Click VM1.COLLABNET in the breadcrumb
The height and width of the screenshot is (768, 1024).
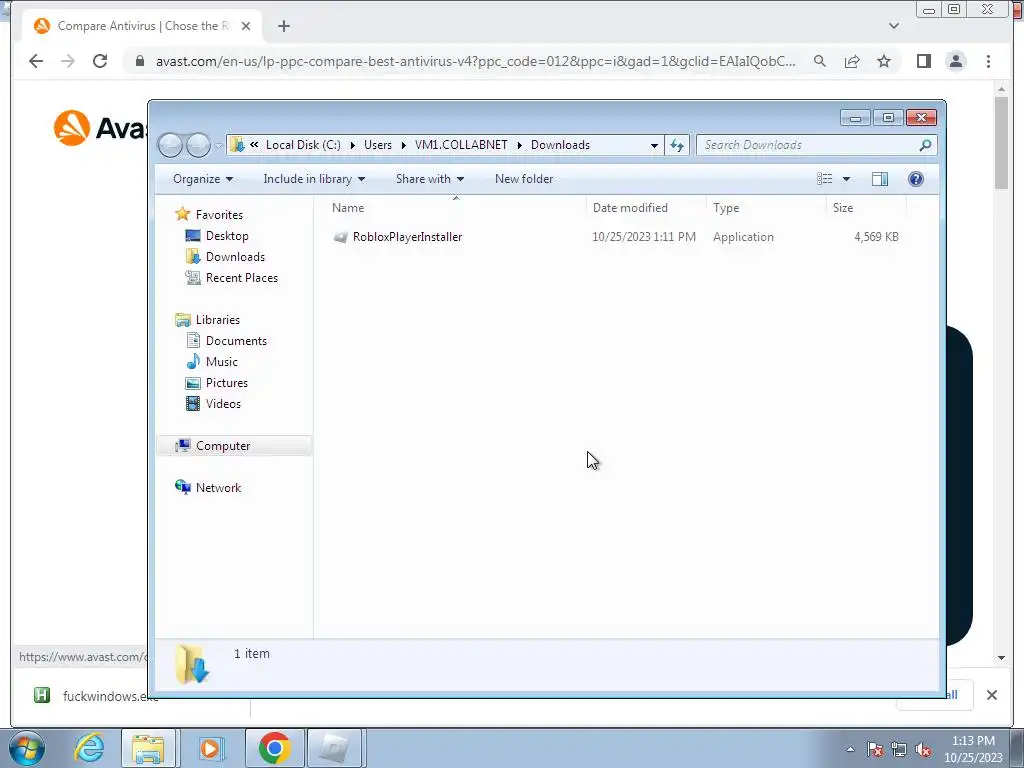[x=461, y=145]
